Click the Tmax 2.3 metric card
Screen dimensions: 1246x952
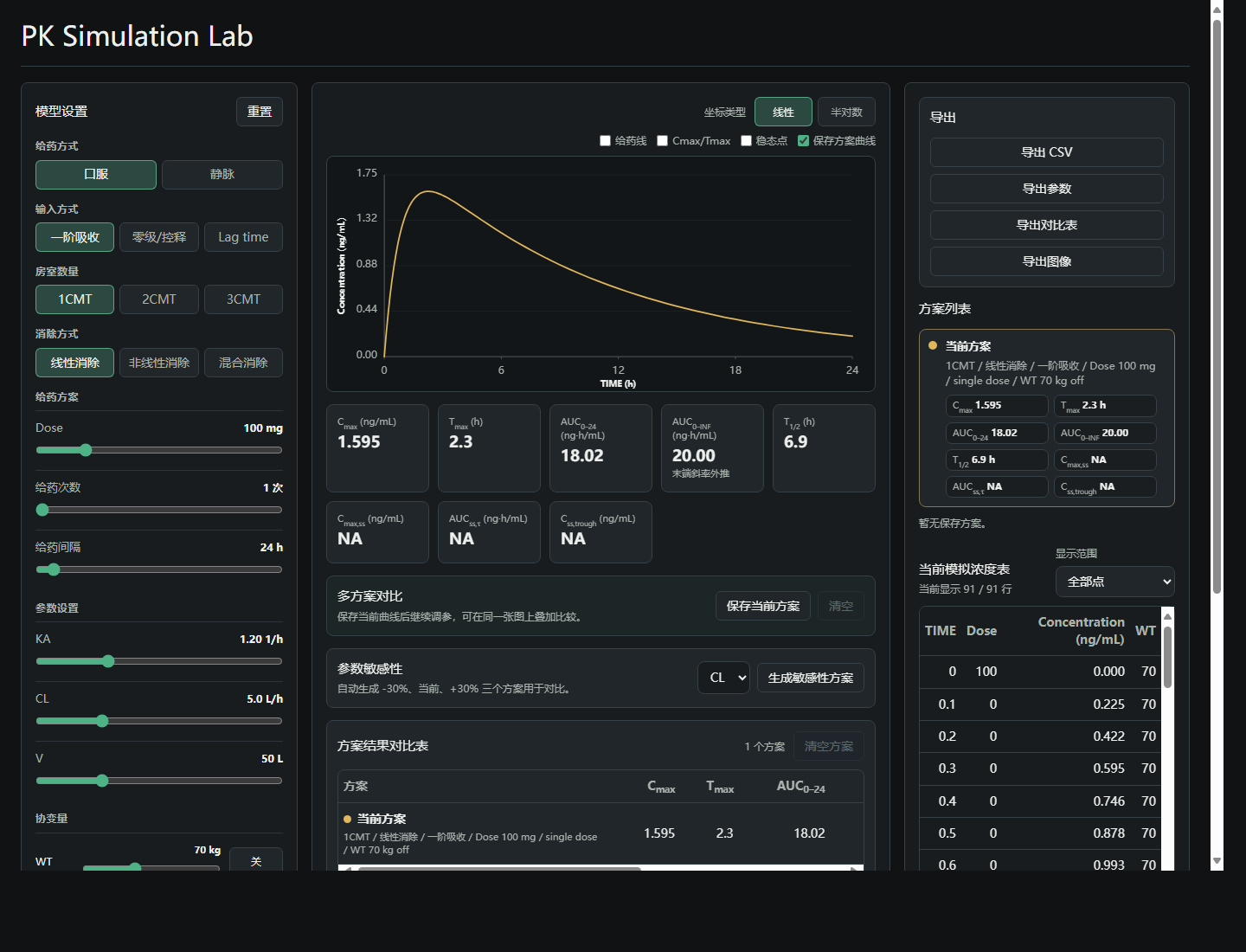[489, 448]
